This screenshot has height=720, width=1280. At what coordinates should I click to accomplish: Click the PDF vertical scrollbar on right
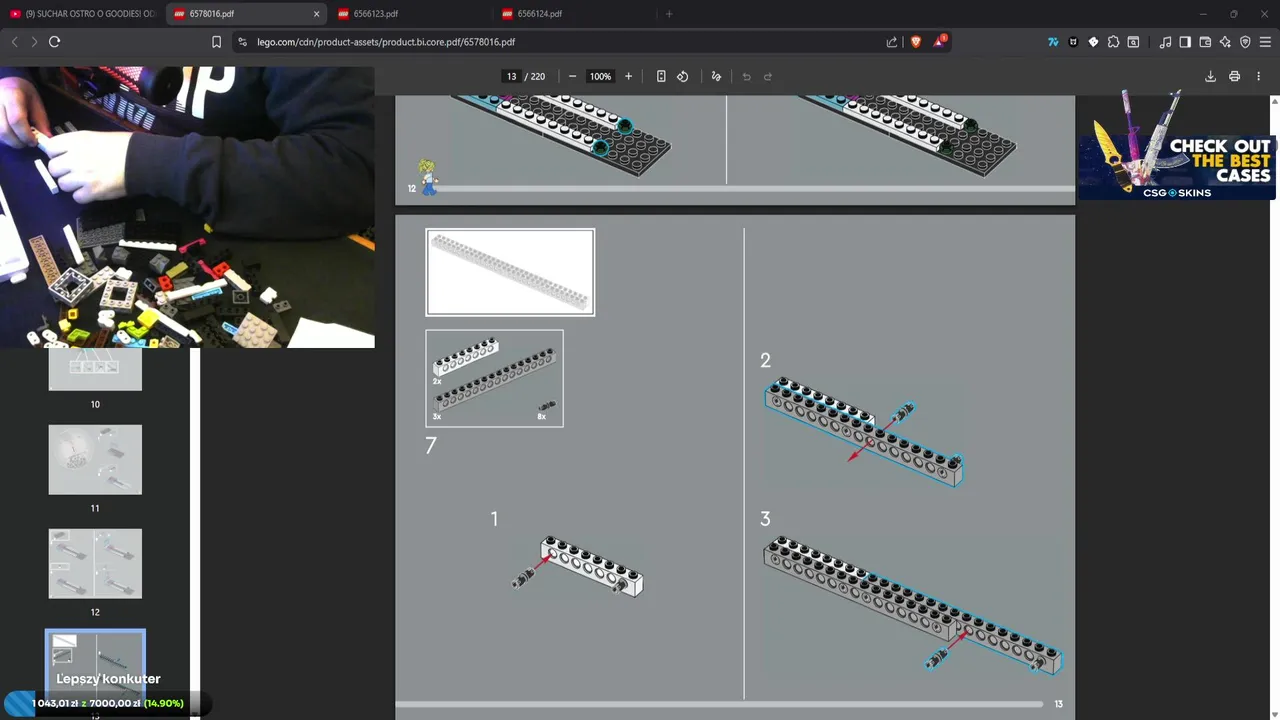(x=1275, y=407)
